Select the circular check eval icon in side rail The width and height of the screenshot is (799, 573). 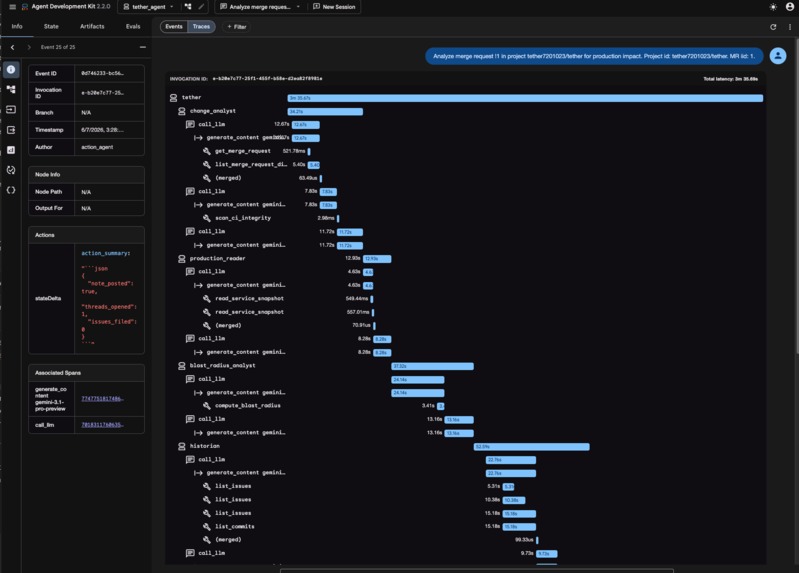11,170
